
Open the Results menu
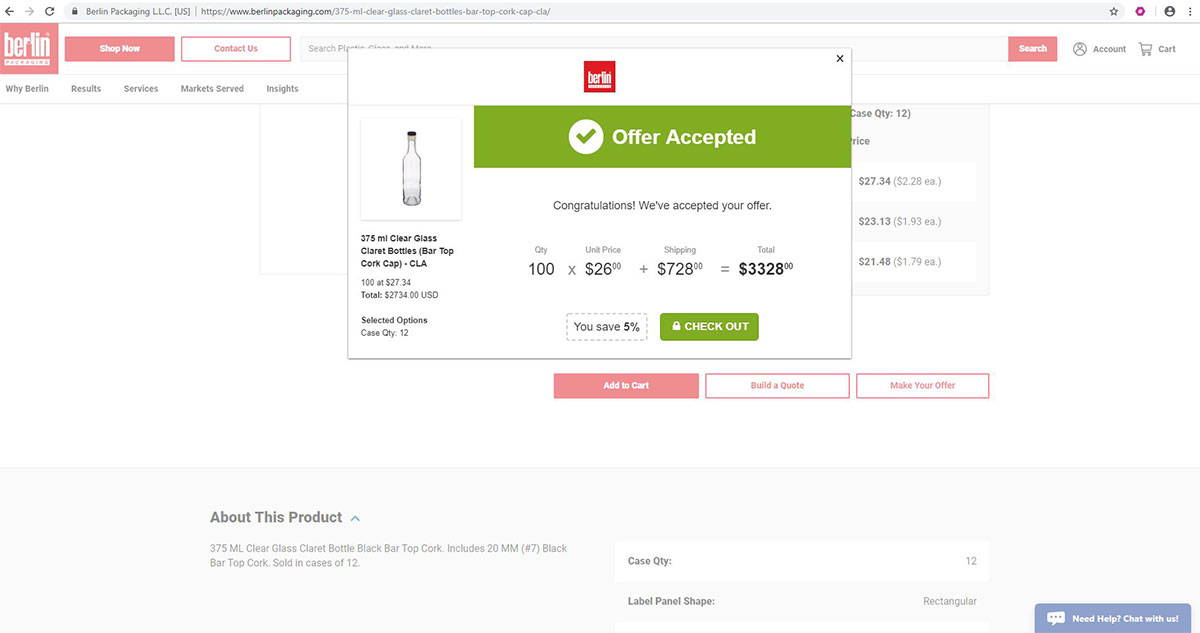[x=86, y=89]
